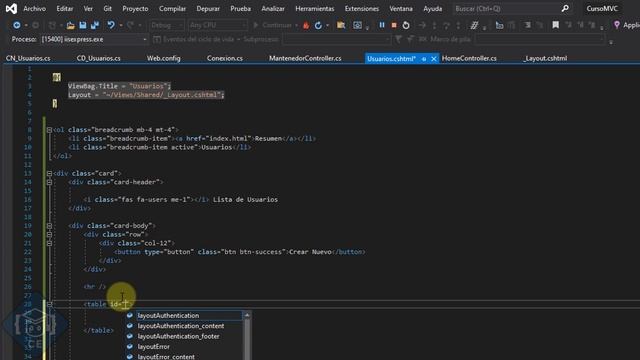Open the Herramientas menu

tap(314, 9)
